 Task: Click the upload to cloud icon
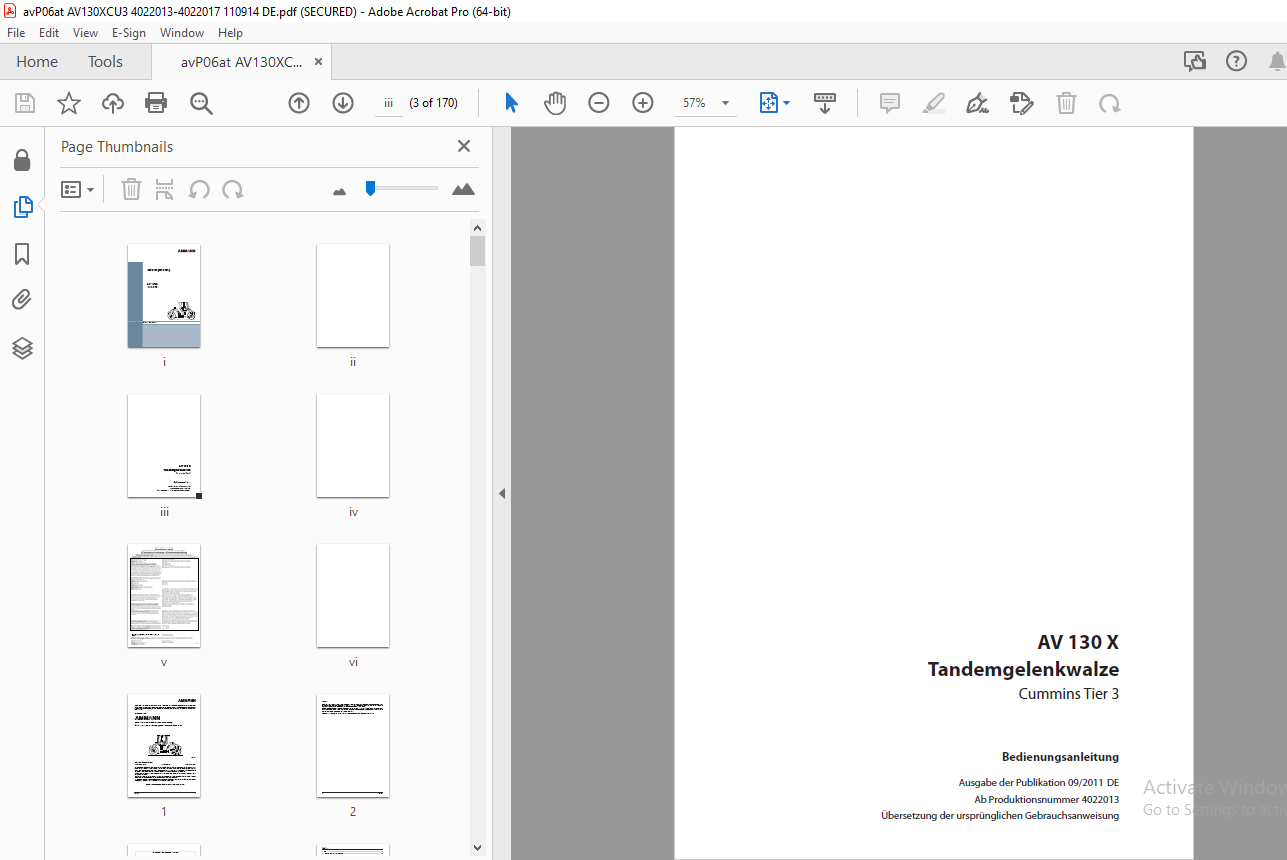[113, 103]
